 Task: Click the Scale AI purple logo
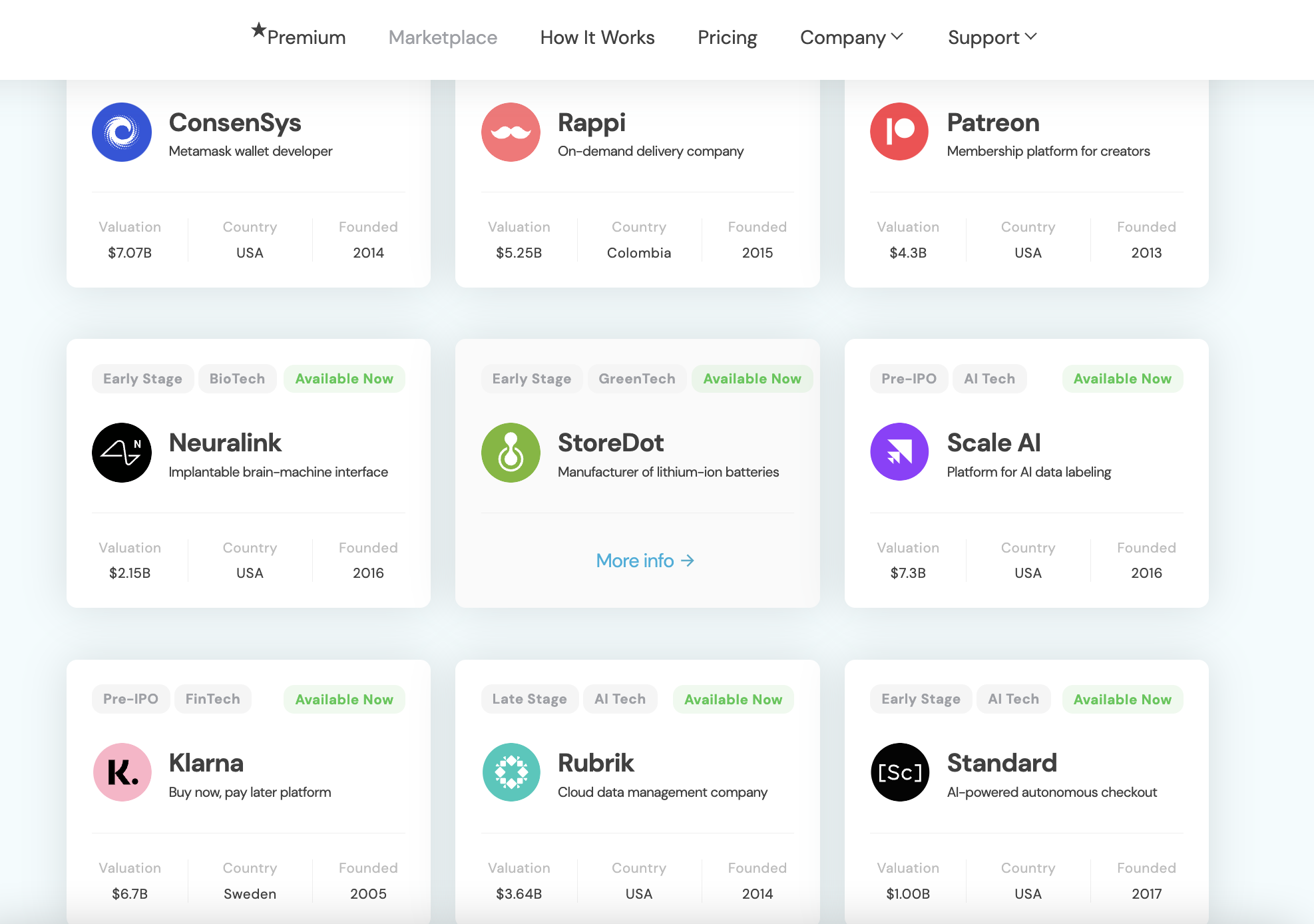tap(899, 453)
